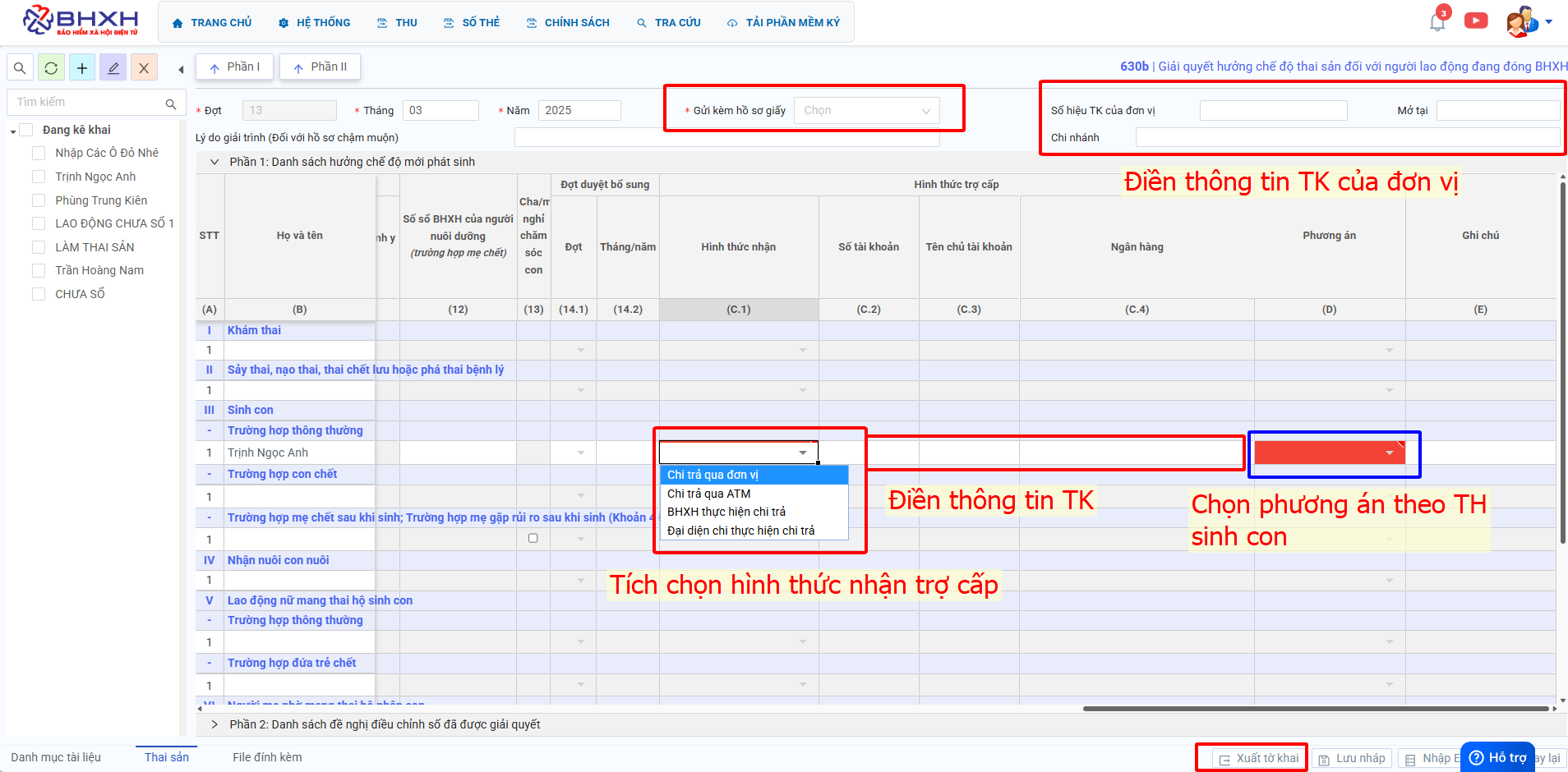Collapse the left sidebar arrow
The image size is (1568, 772).
(x=181, y=69)
